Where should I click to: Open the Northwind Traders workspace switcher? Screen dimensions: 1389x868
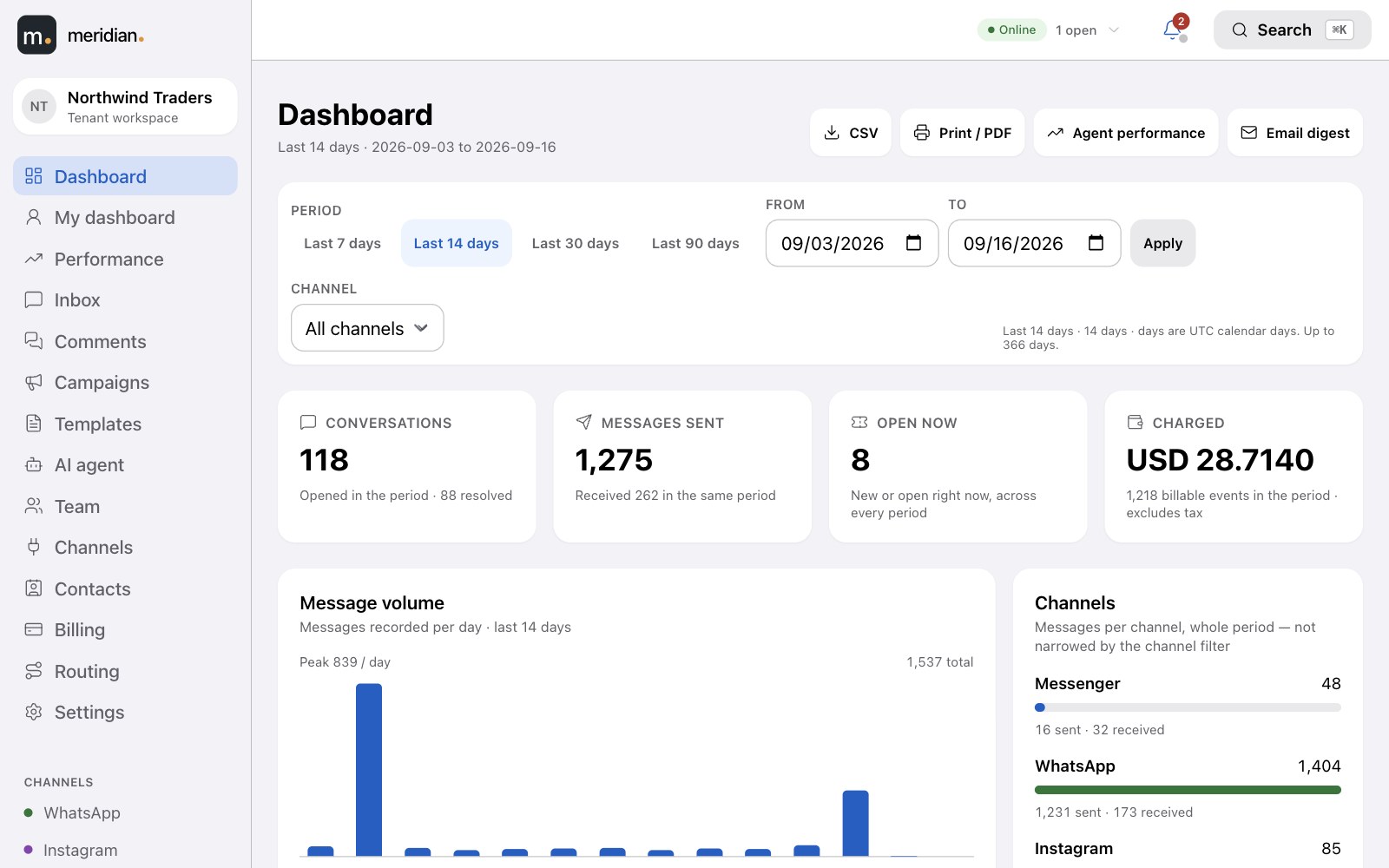point(125,107)
